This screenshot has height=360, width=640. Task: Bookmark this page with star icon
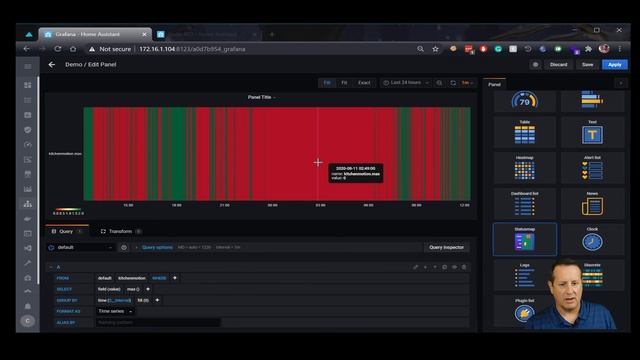436,49
